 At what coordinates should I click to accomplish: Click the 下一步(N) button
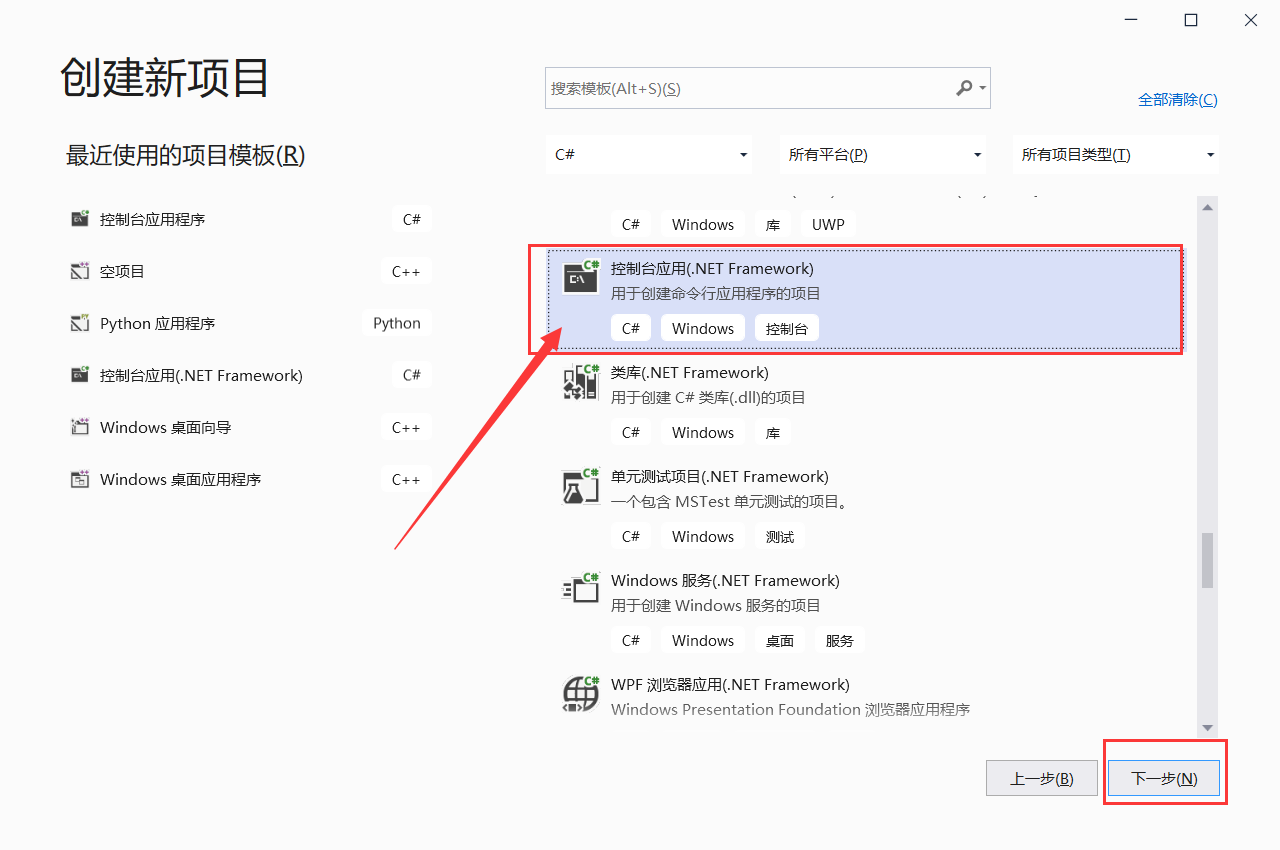[1164, 778]
